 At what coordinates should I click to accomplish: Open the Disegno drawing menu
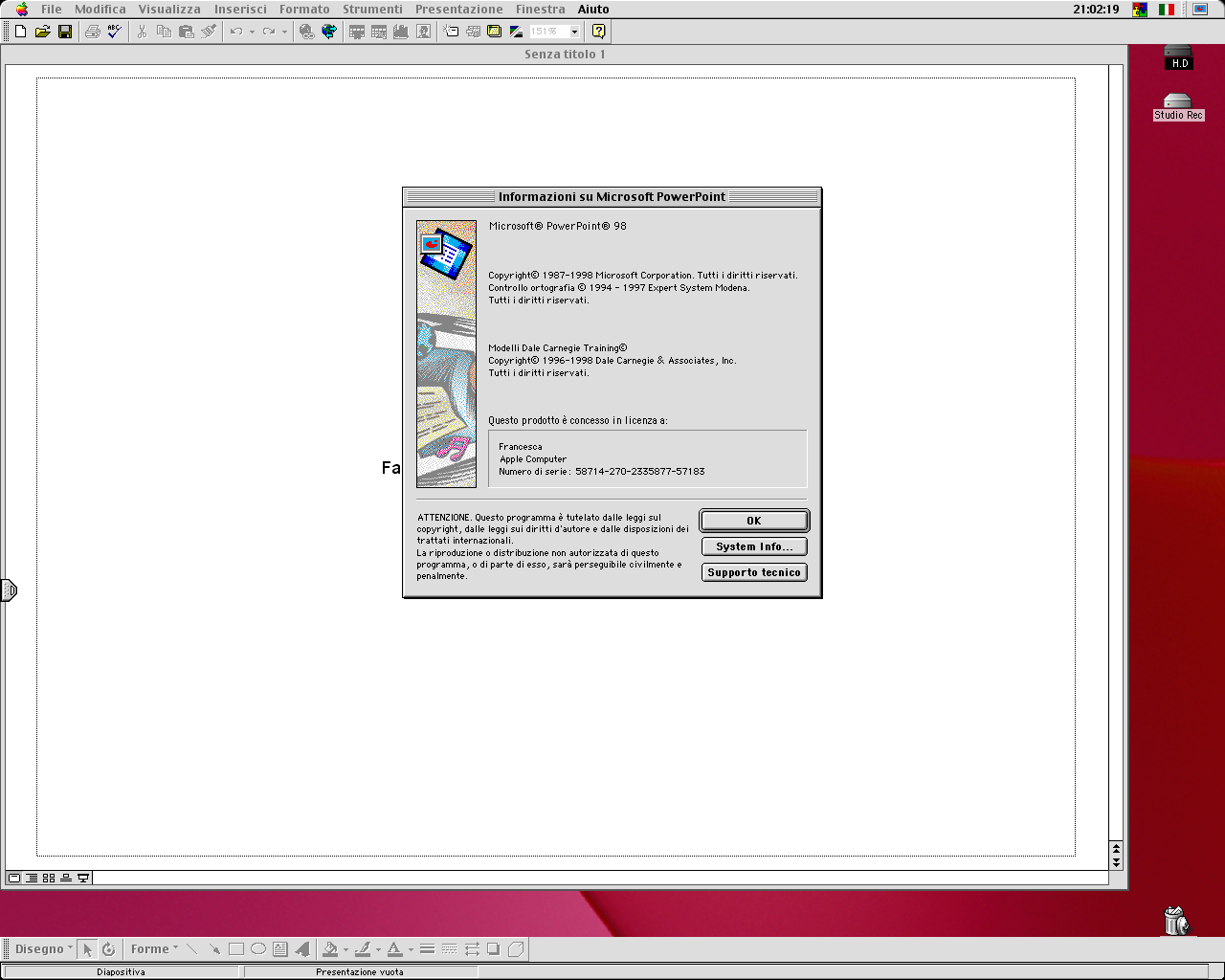click(x=43, y=949)
